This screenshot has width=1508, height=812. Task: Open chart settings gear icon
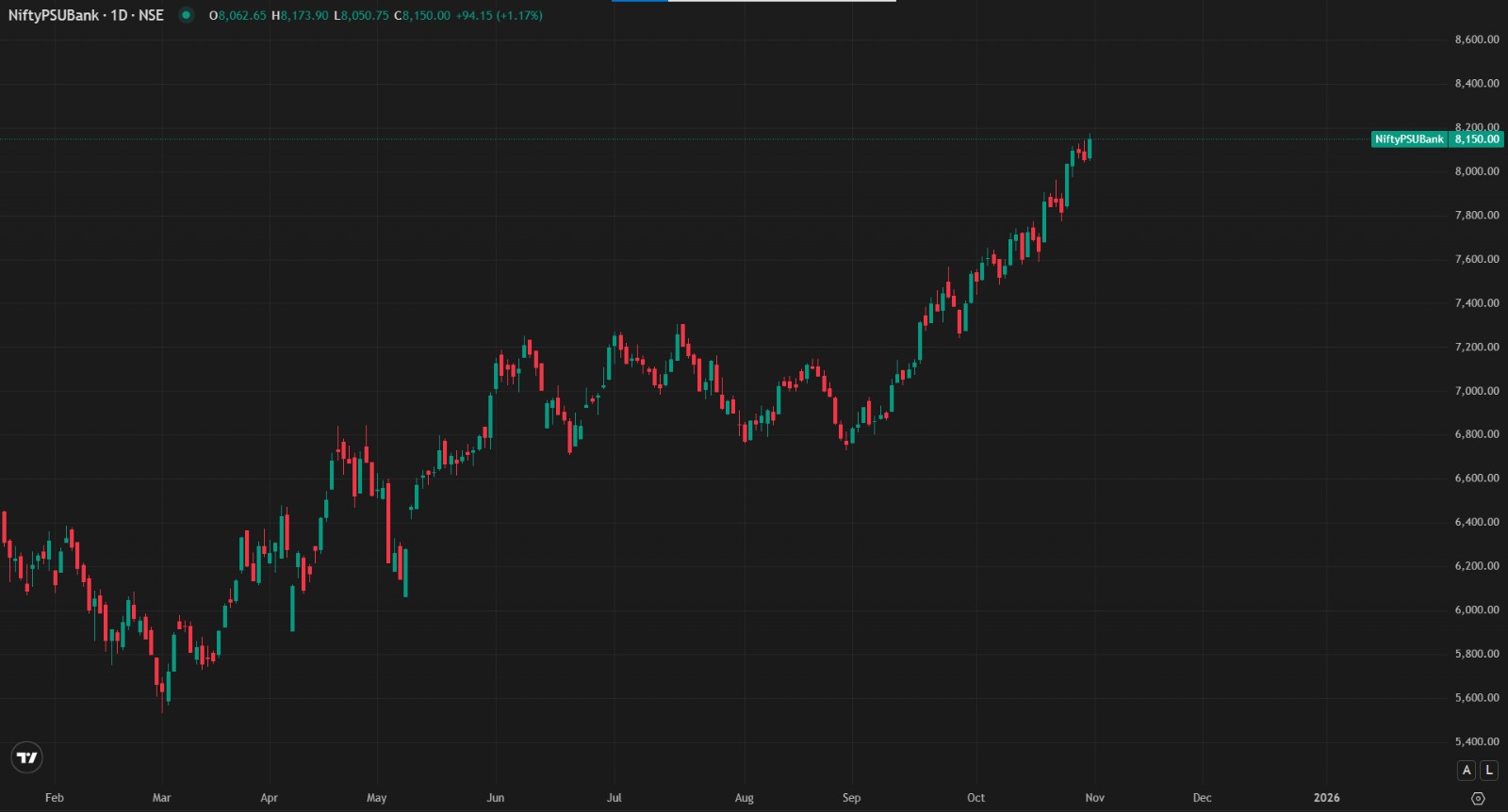[1478, 798]
